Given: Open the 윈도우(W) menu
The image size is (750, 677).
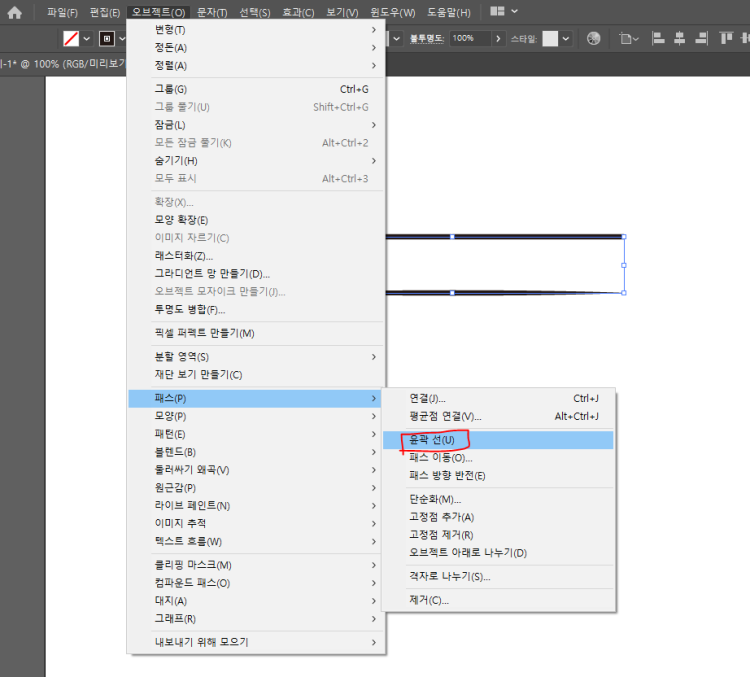Looking at the screenshot, I should click(393, 12).
